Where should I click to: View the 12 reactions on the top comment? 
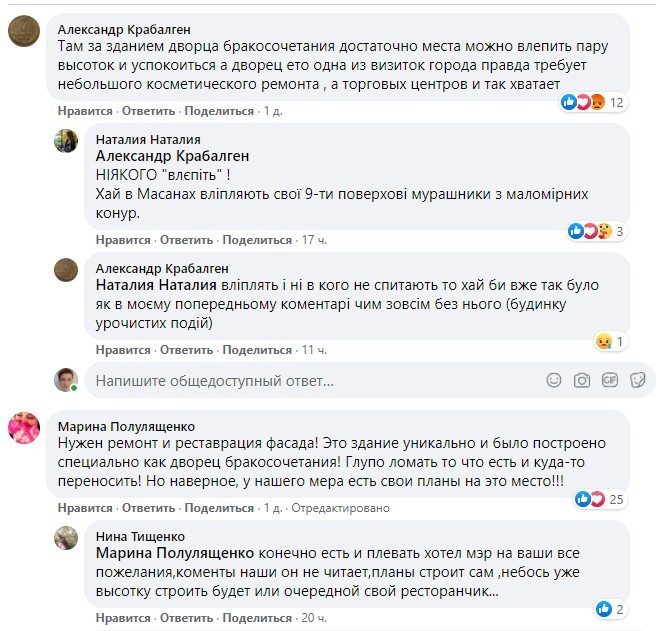[598, 102]
